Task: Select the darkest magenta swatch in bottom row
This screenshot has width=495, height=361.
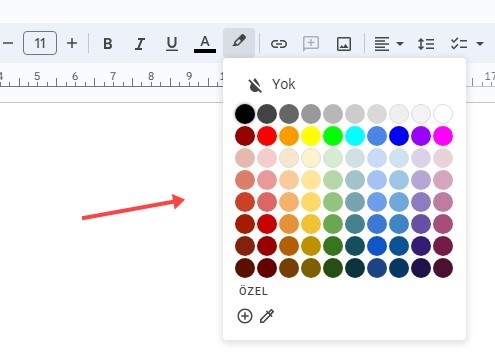Action: click(x=443, y=268)
